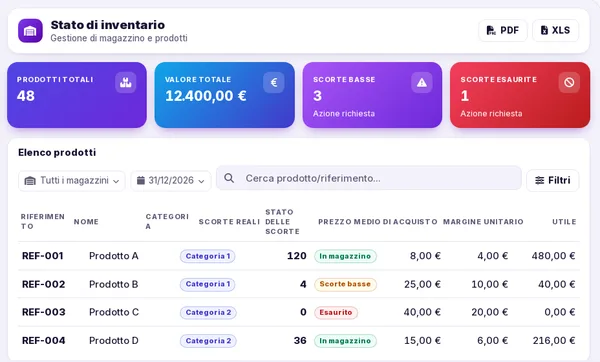Open the Scorte Basse card
Viewport: 600px width, 362px height.
click(372, 95)
